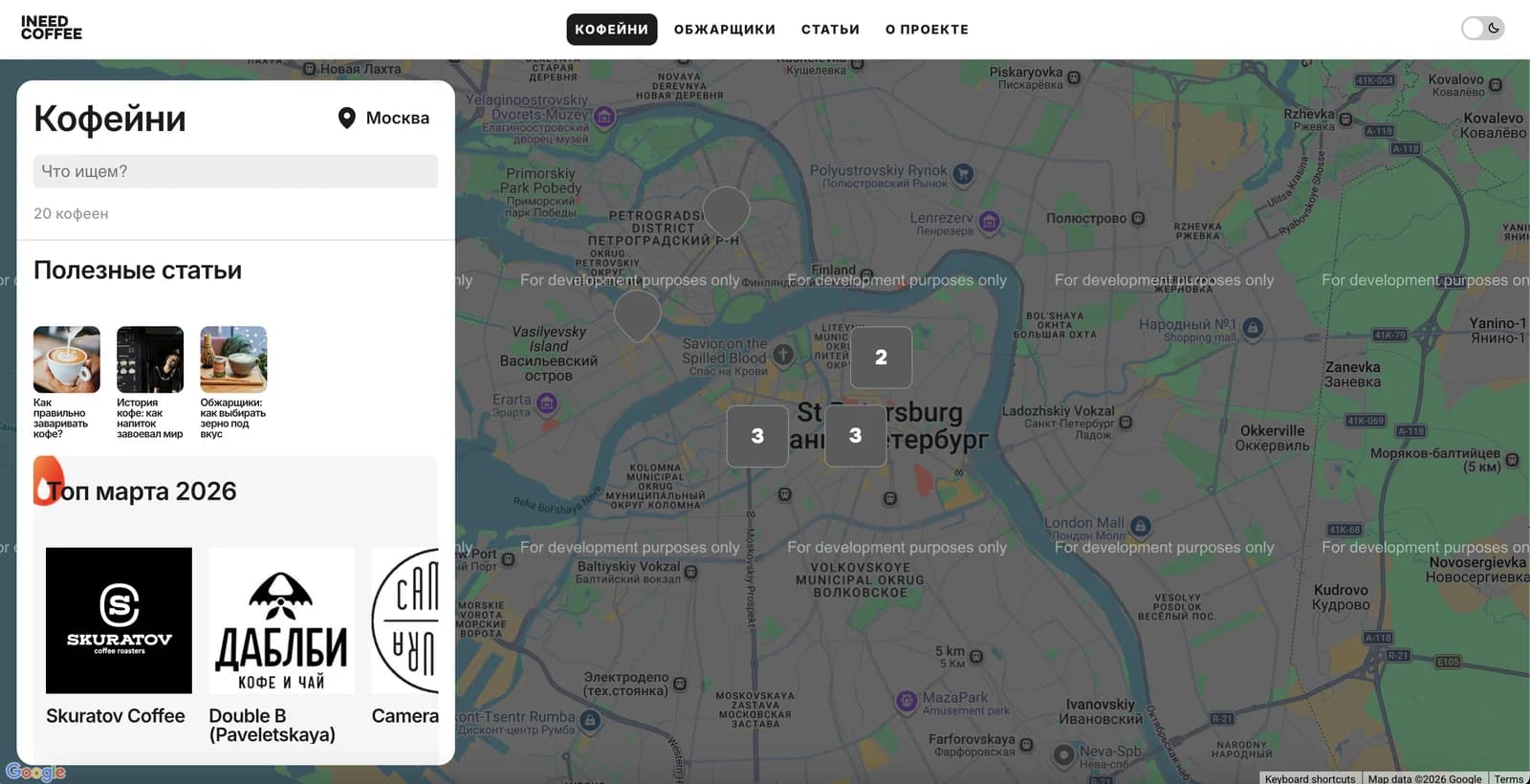The width and height of the screenshot is (1530, 784).
Task: Open the partially visible Camera coffee card
Action: tap(405, 621)
